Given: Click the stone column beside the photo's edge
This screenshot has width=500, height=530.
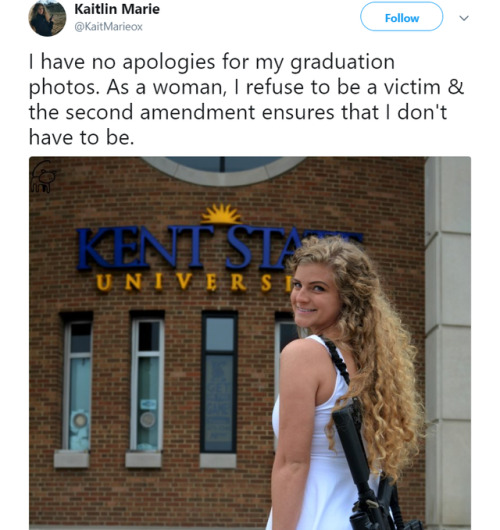Looking at the screenshot, I should click(x=448, y=341).
